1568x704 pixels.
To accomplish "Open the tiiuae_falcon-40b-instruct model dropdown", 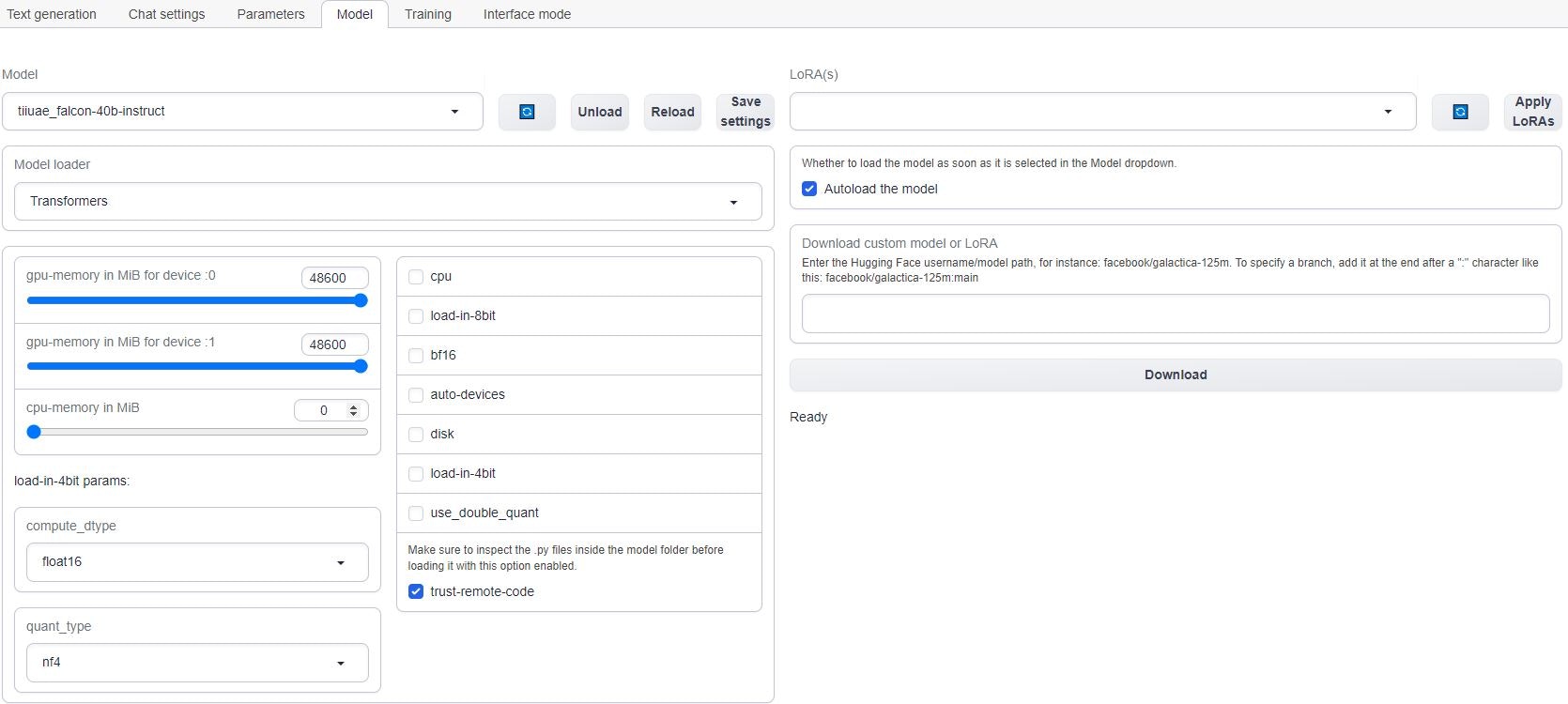I will tap(242, 111).
